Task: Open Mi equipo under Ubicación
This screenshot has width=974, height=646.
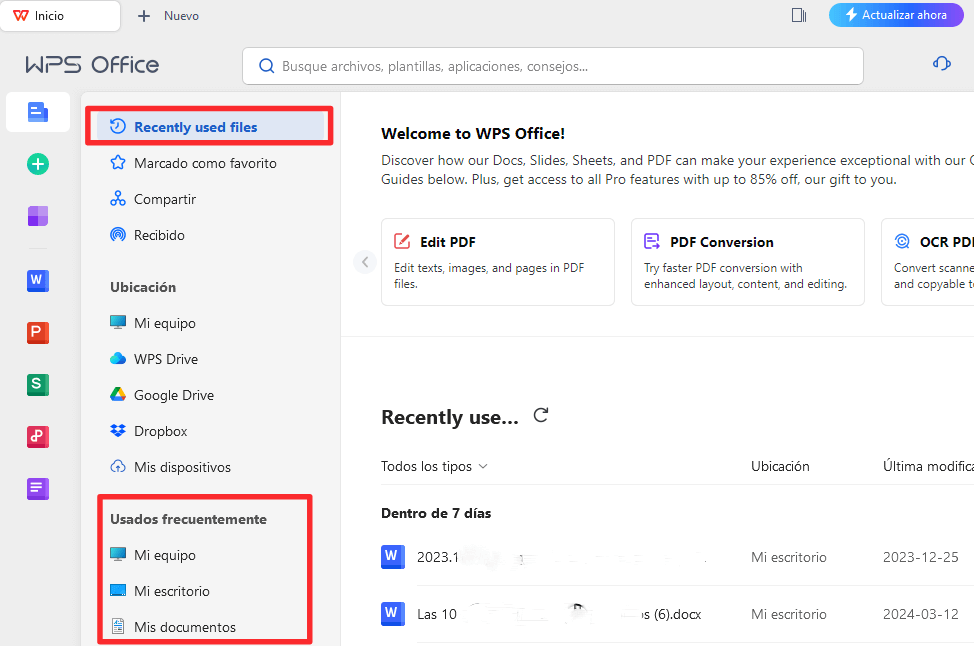Action: point(153,323)
